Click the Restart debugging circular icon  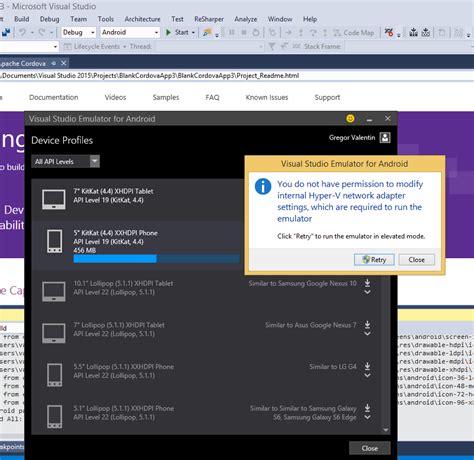pyautogui.click(x=256, y=32)
